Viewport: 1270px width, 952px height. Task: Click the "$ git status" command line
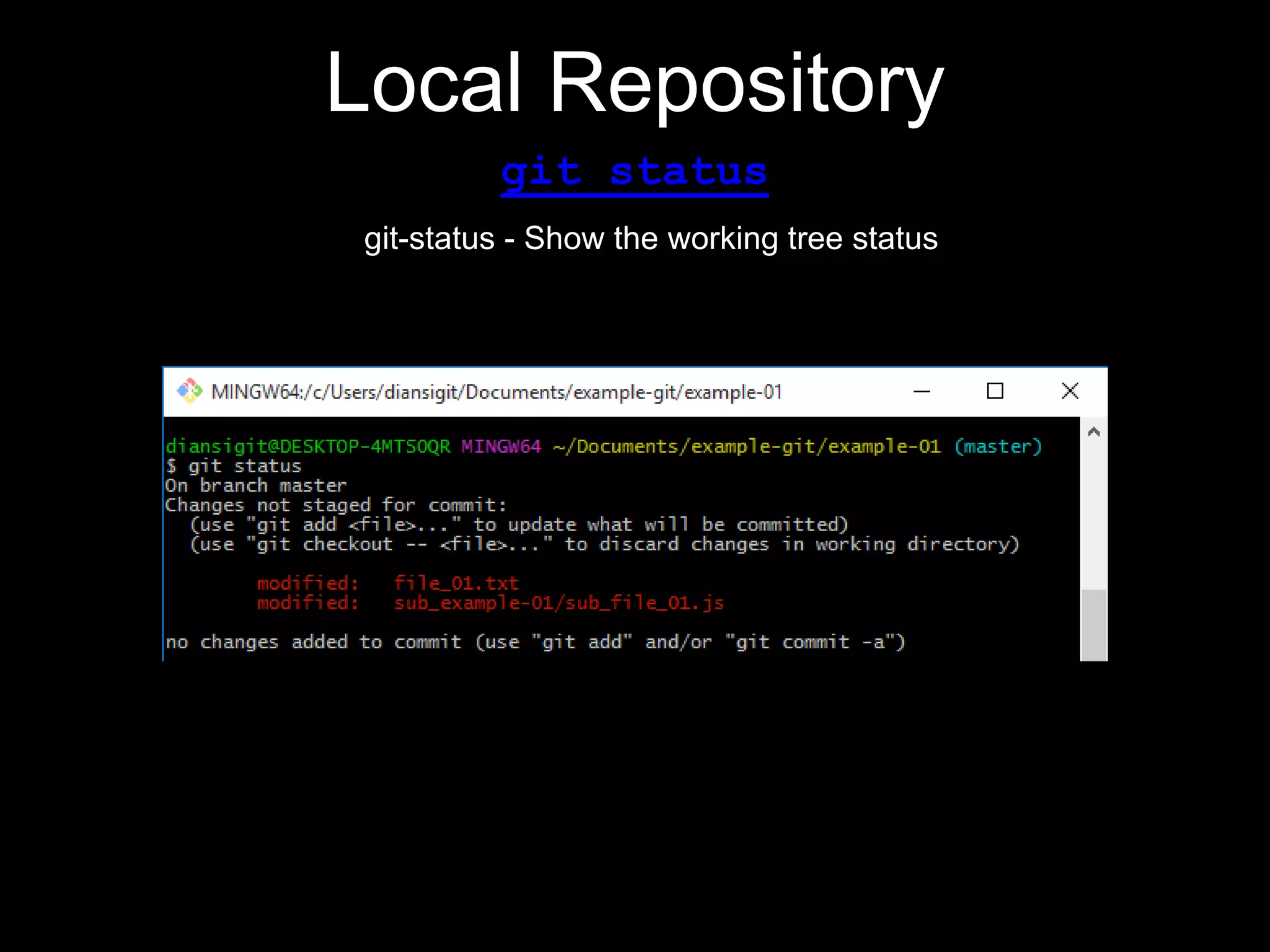pos(234,466)
